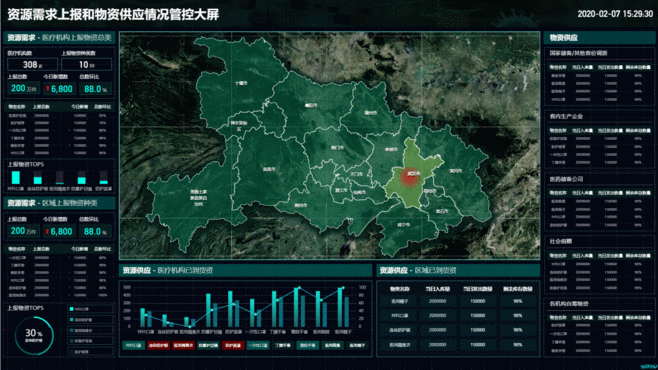Viewport: 658px width, 370px height.
Task: Click the line-chart peak point over 橡胶手套
Action: (x=299, y=288)
